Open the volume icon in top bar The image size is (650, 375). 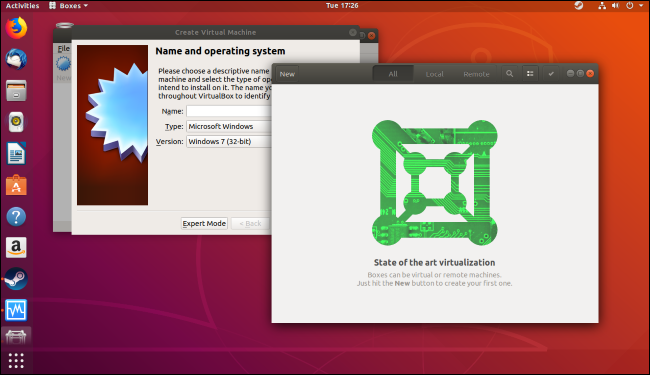pos(615,5)
